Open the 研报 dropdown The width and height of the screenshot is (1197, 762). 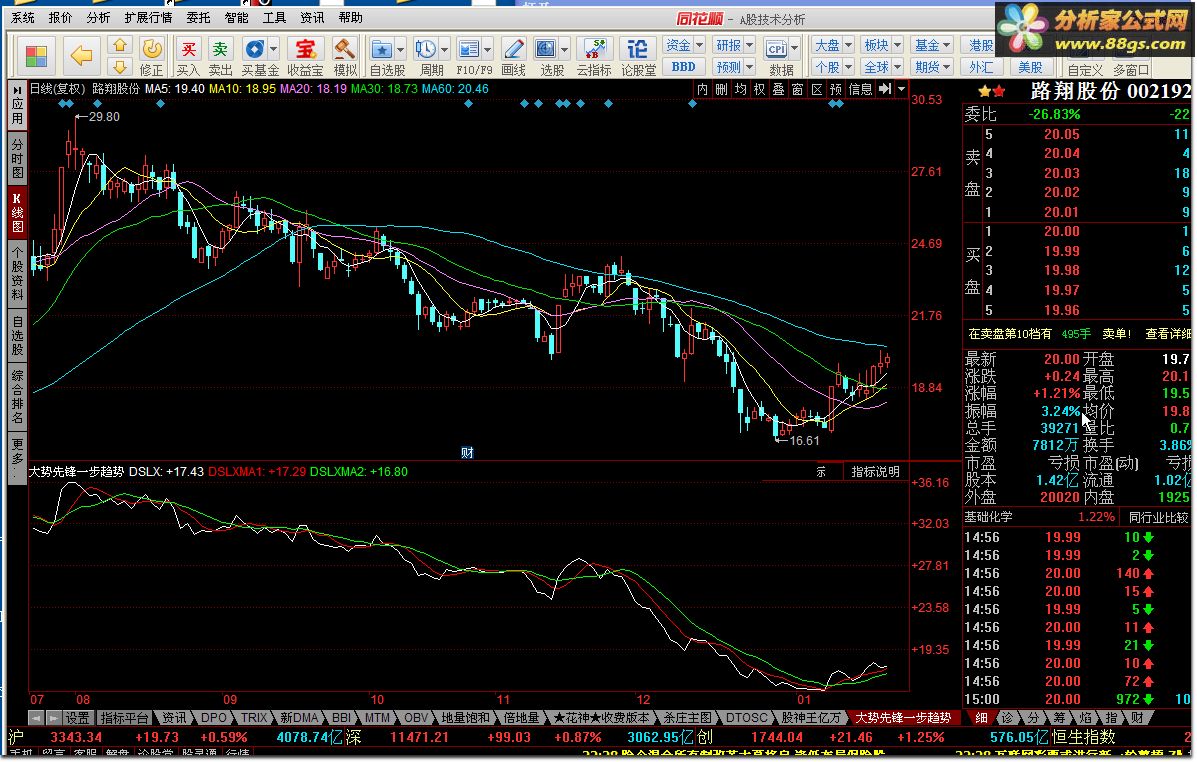pyautogui.click(x=734, y=46)
